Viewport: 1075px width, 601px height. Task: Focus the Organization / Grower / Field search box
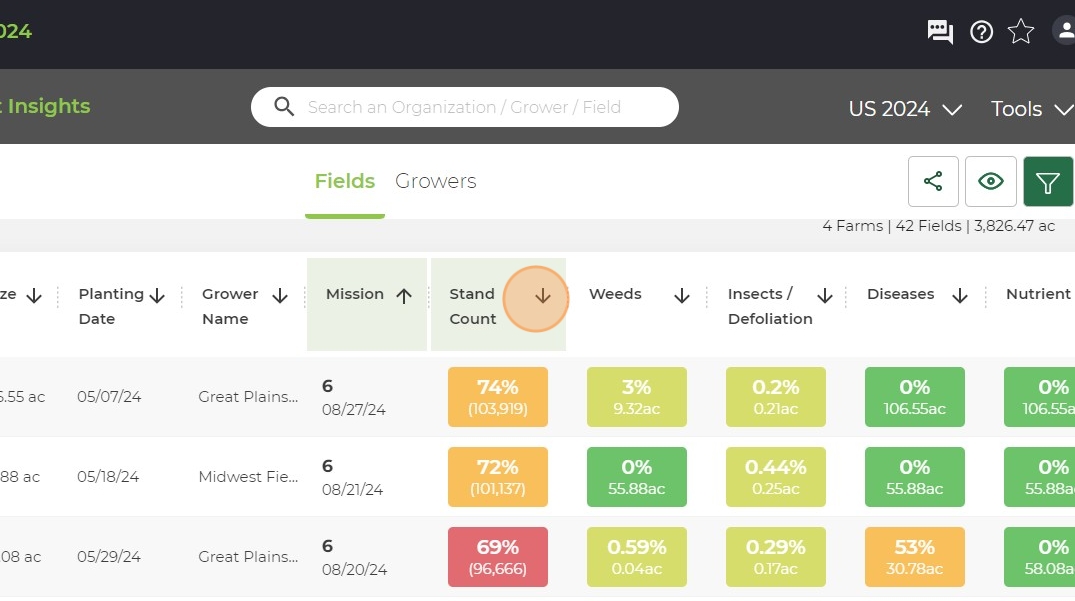click(465, 107)
